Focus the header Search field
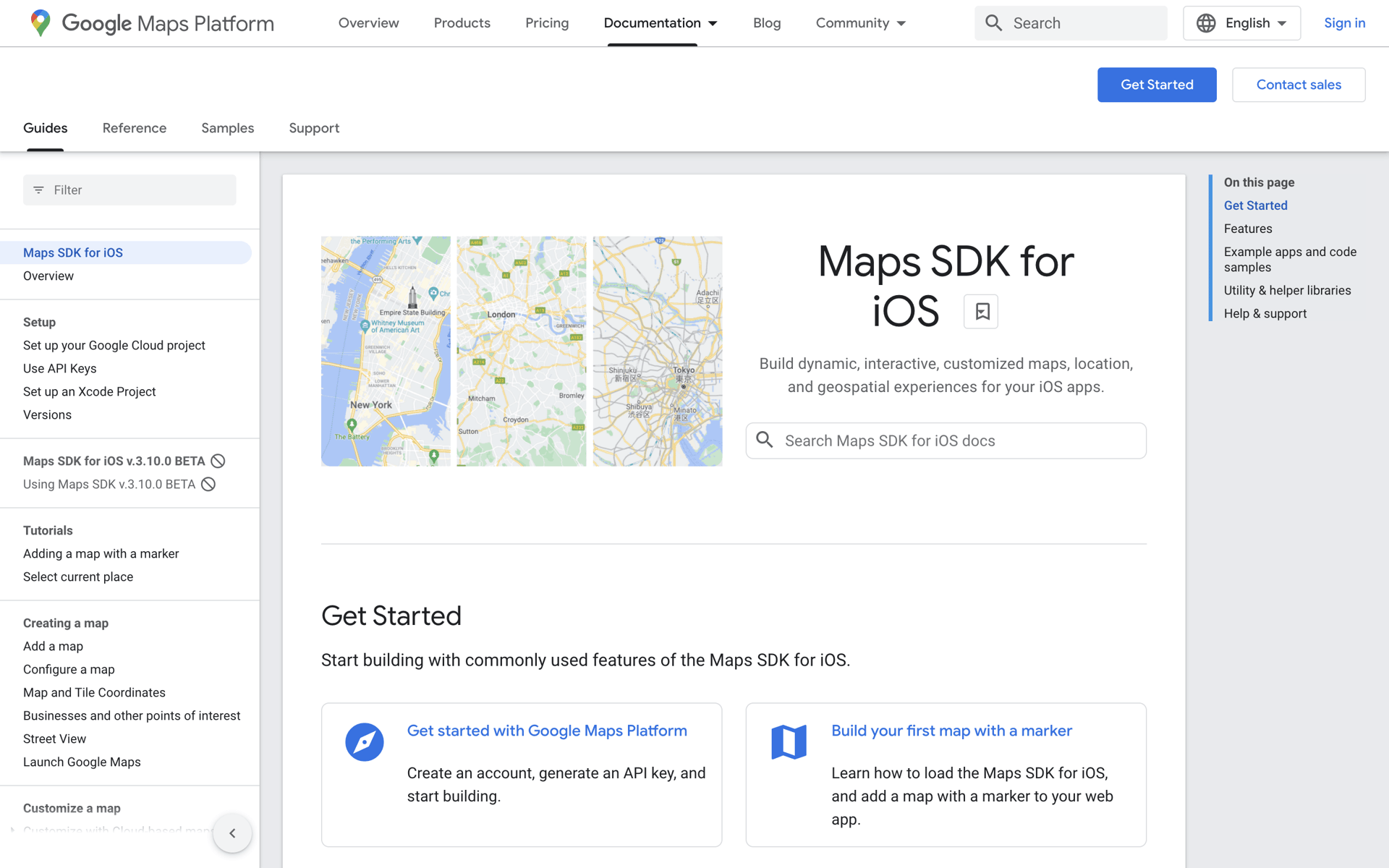Viewport: 1389px width, 868px height. [x=1071, y=23]
